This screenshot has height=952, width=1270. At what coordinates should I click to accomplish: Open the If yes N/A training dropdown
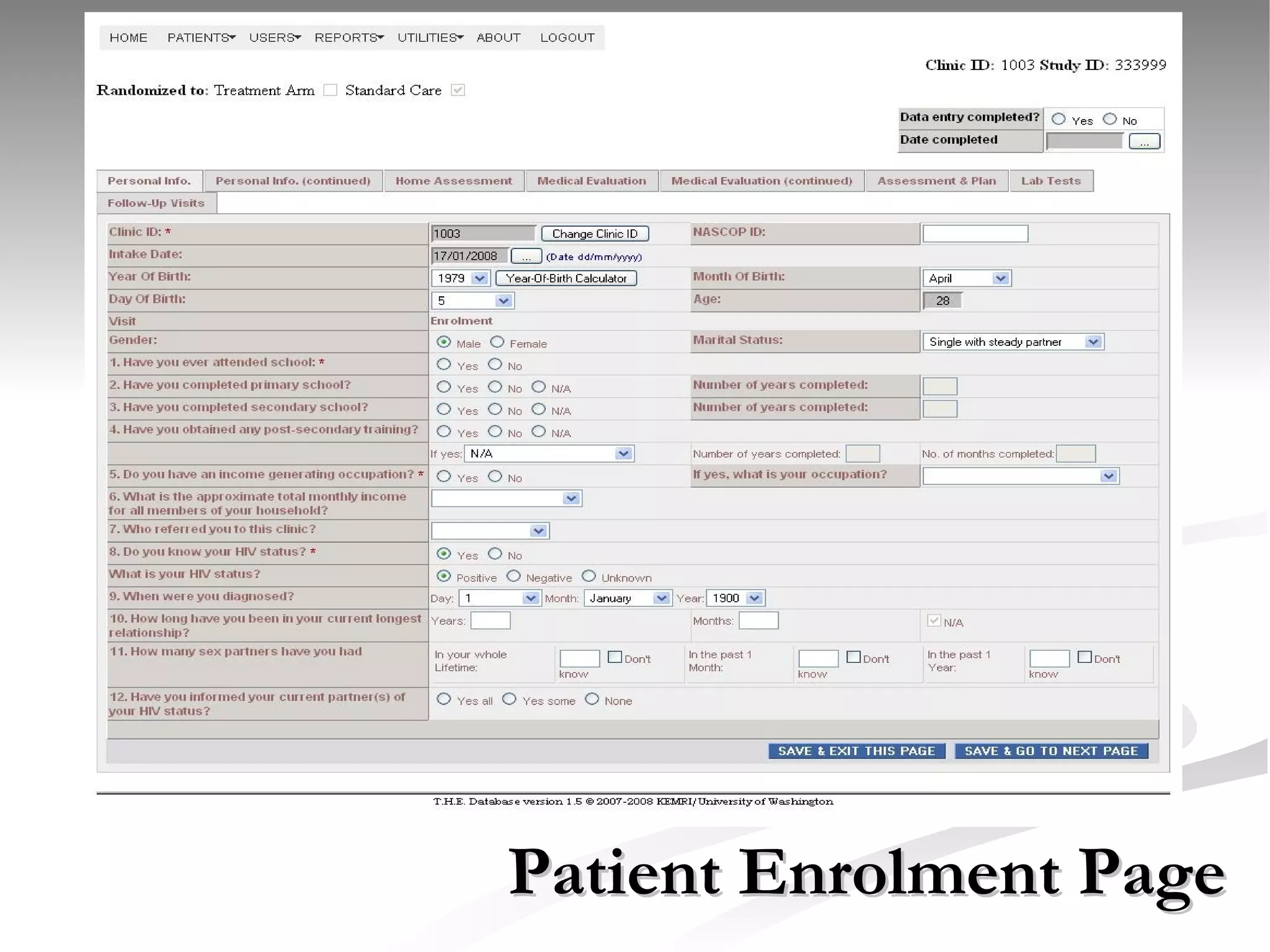549,454
